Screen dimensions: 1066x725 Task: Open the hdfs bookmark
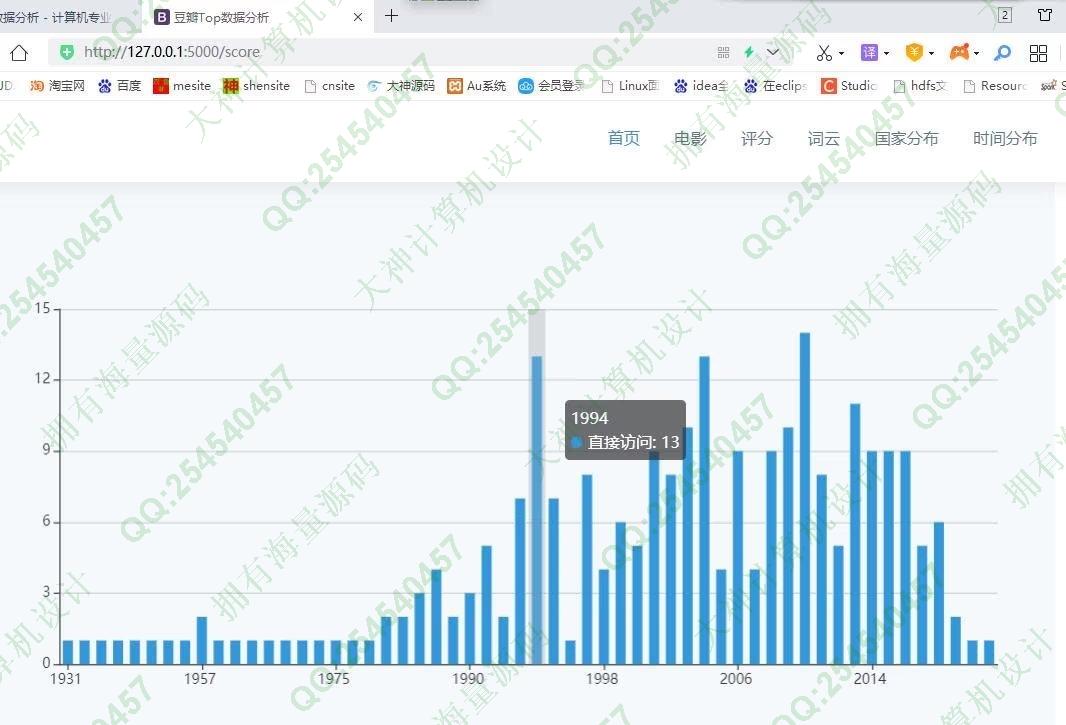click(x=920, y=86)
